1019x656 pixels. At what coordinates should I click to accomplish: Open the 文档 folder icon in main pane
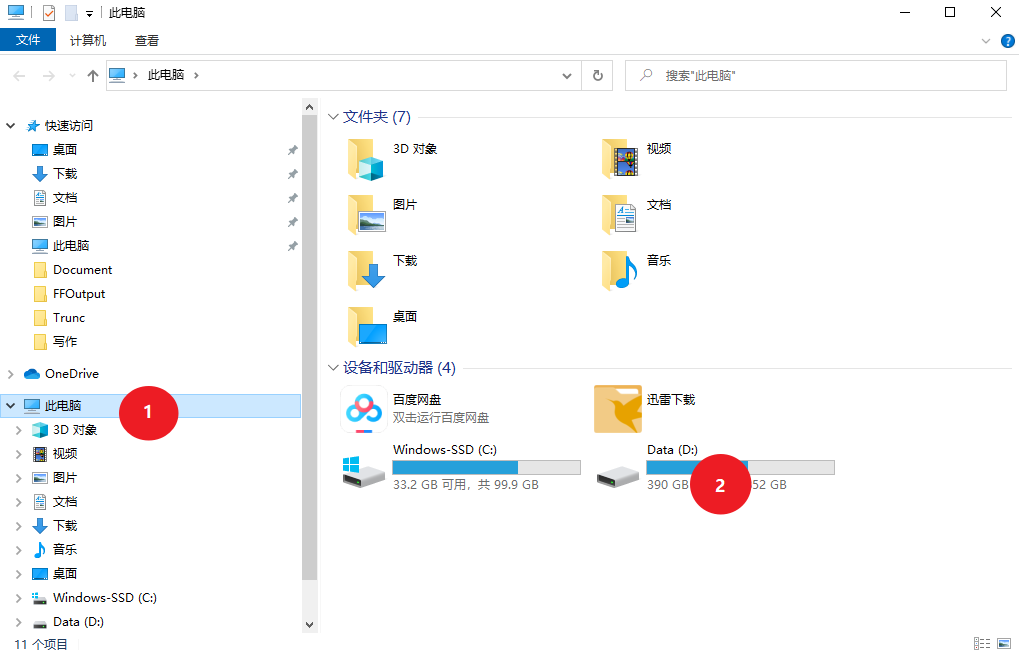621,215
